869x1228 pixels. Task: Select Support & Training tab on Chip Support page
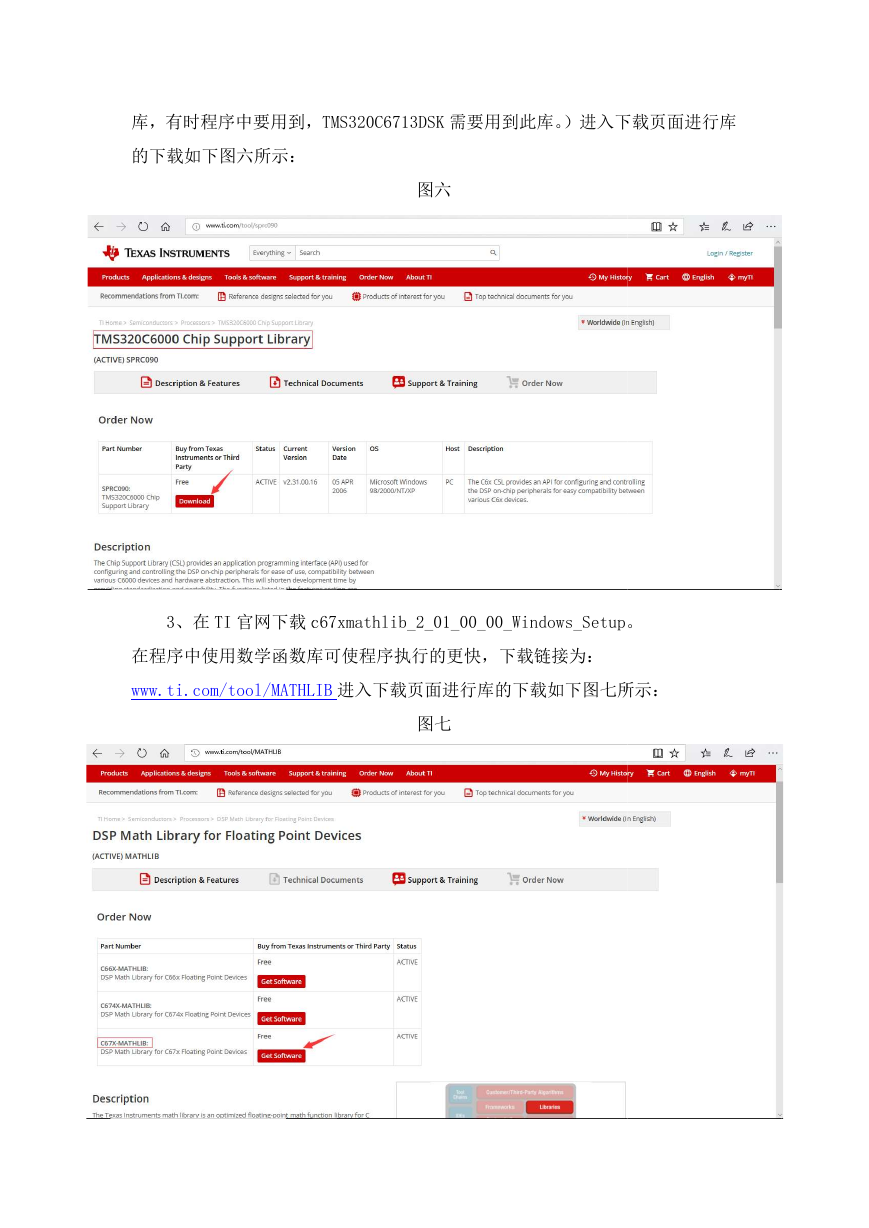point(434,383)
